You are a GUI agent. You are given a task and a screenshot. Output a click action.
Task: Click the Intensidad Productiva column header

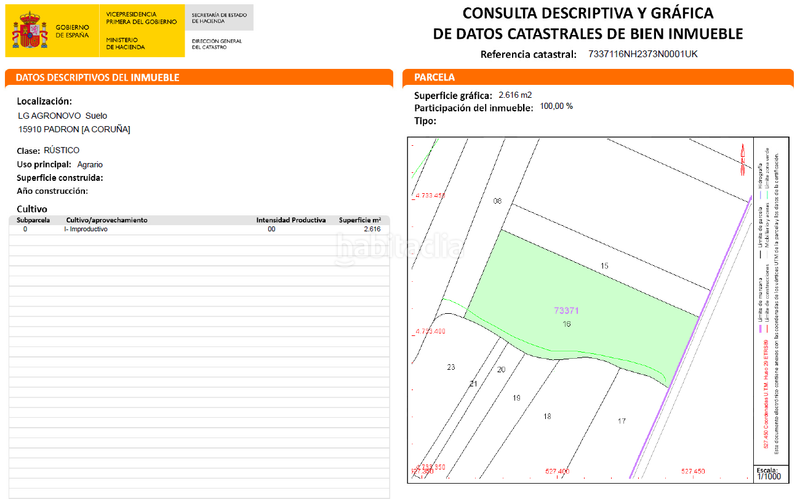tap(291, 219)
